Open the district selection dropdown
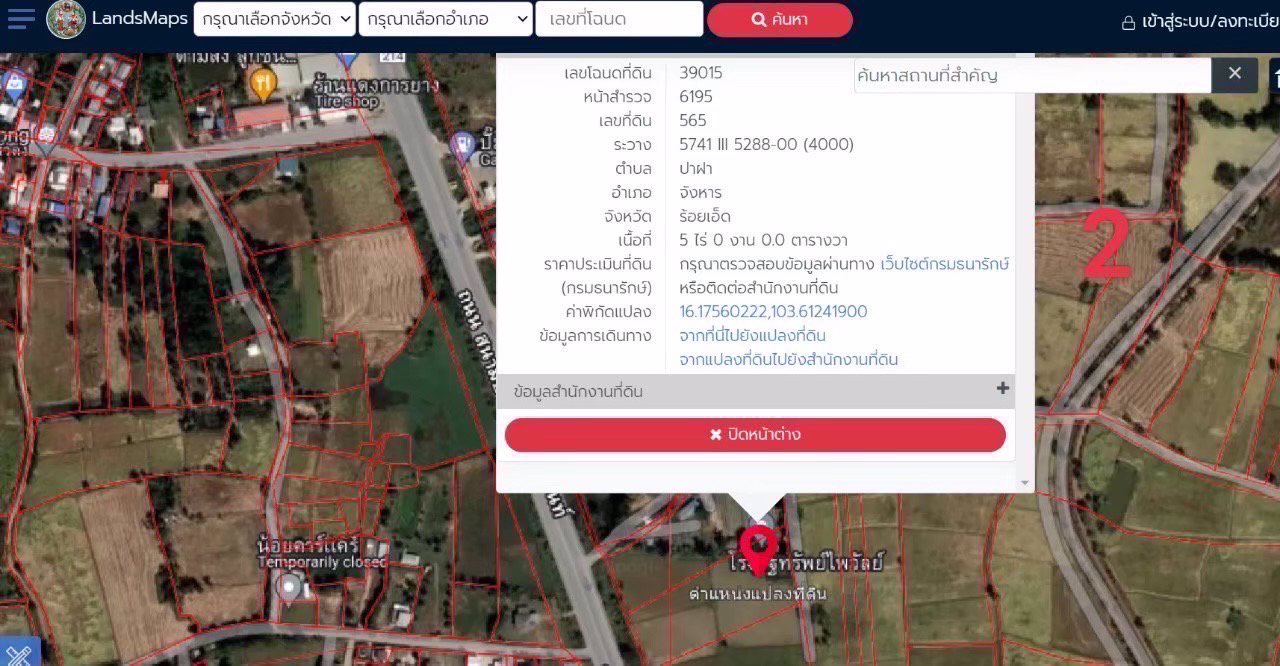Screen dimensions: 1280x666 pyautogui.click(x=445, y=19)
